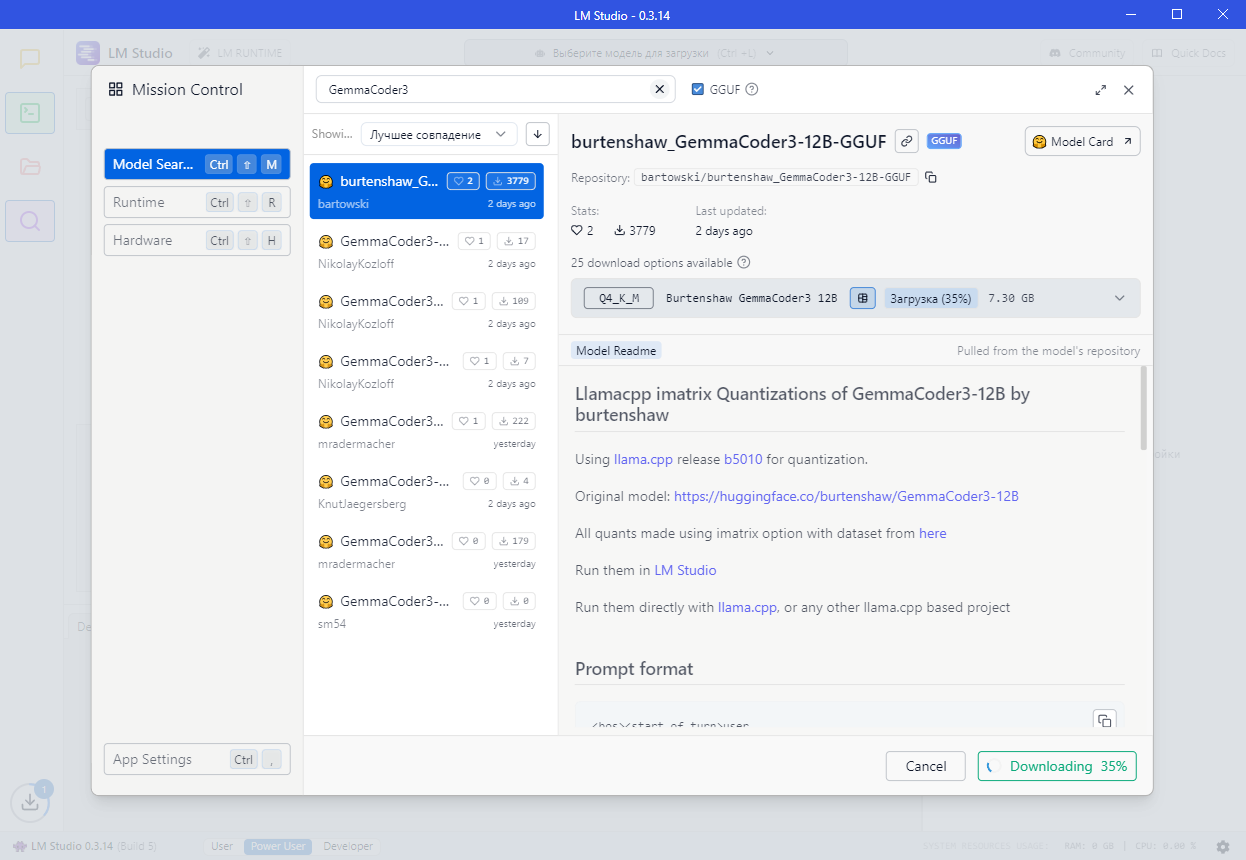This screenshot has height=860, width=1246.
Task: Select mradermacher result with 222 downloads
Action: [427, 431]
